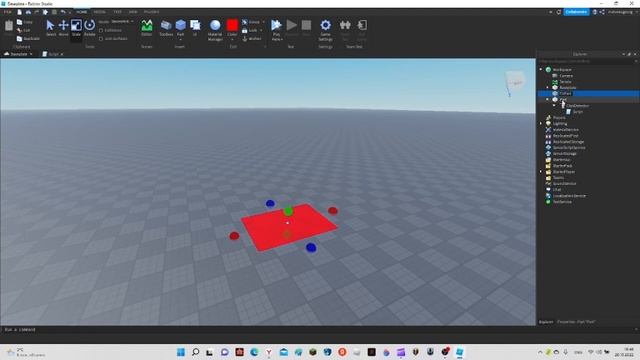Click Copy in the Clipboard group
640x360 pixels.
[25, 22]
